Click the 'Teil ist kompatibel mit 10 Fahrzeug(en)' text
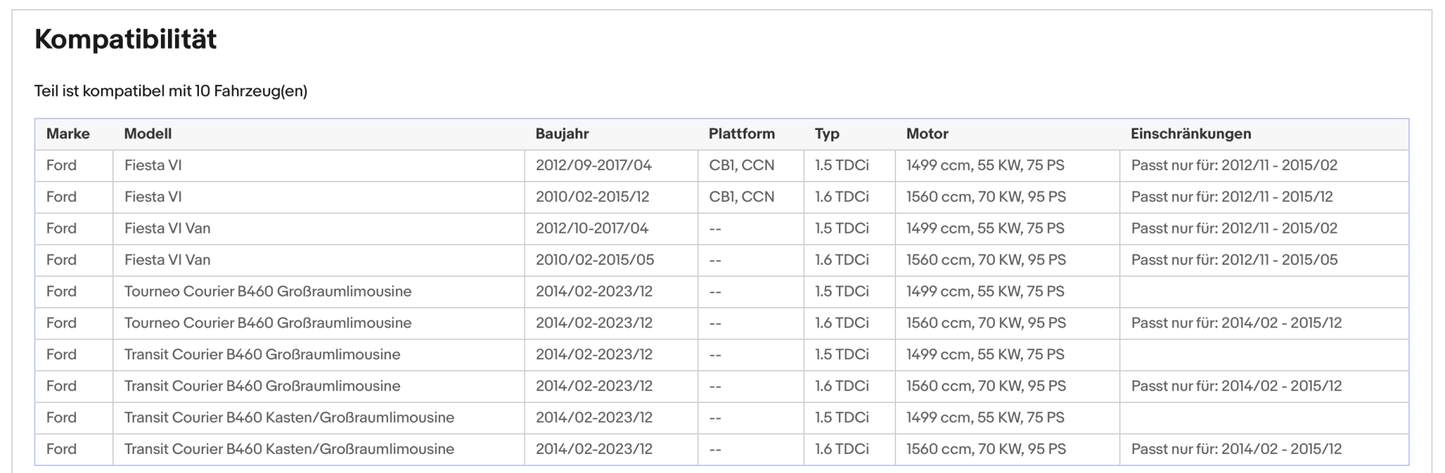The height and width of the screenshot is (473, 1445). pyautogui.click(x=171, y=91)
